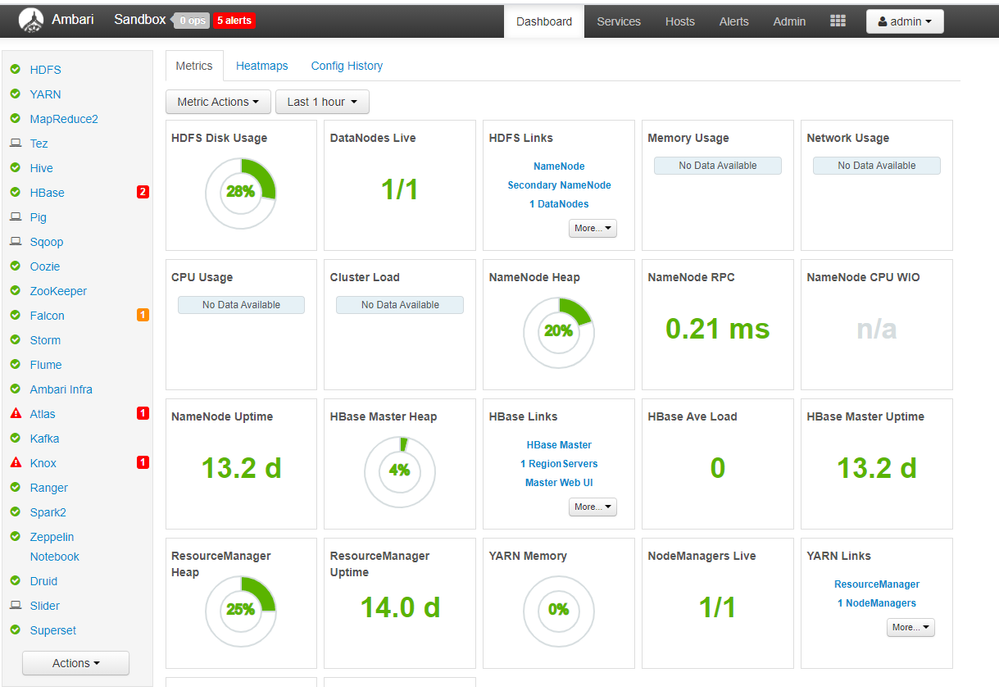Screen dimensions: 999x687
Task: Click the client laptop icon beside Tez
Action: (x=16, y=143)
